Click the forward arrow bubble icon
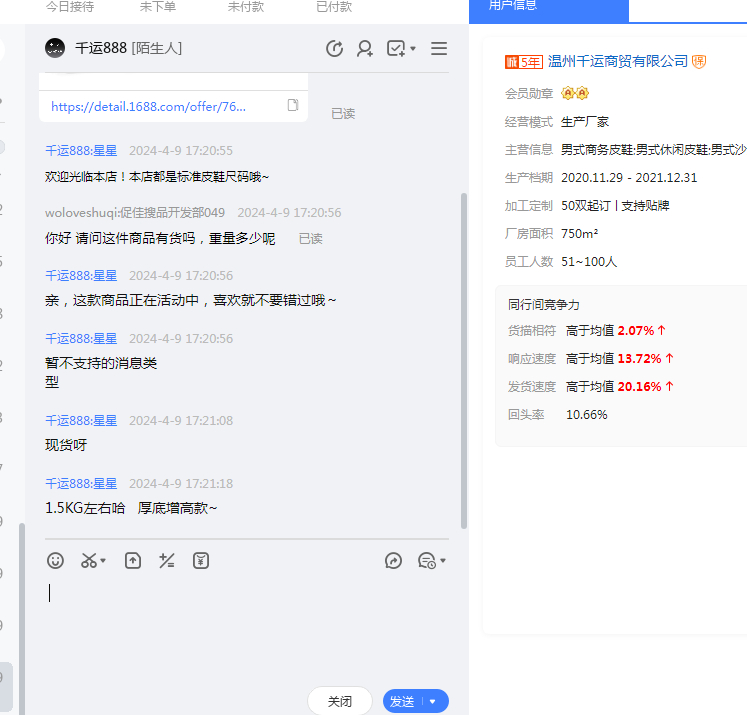The image size is (747, 715). (393, 561)
